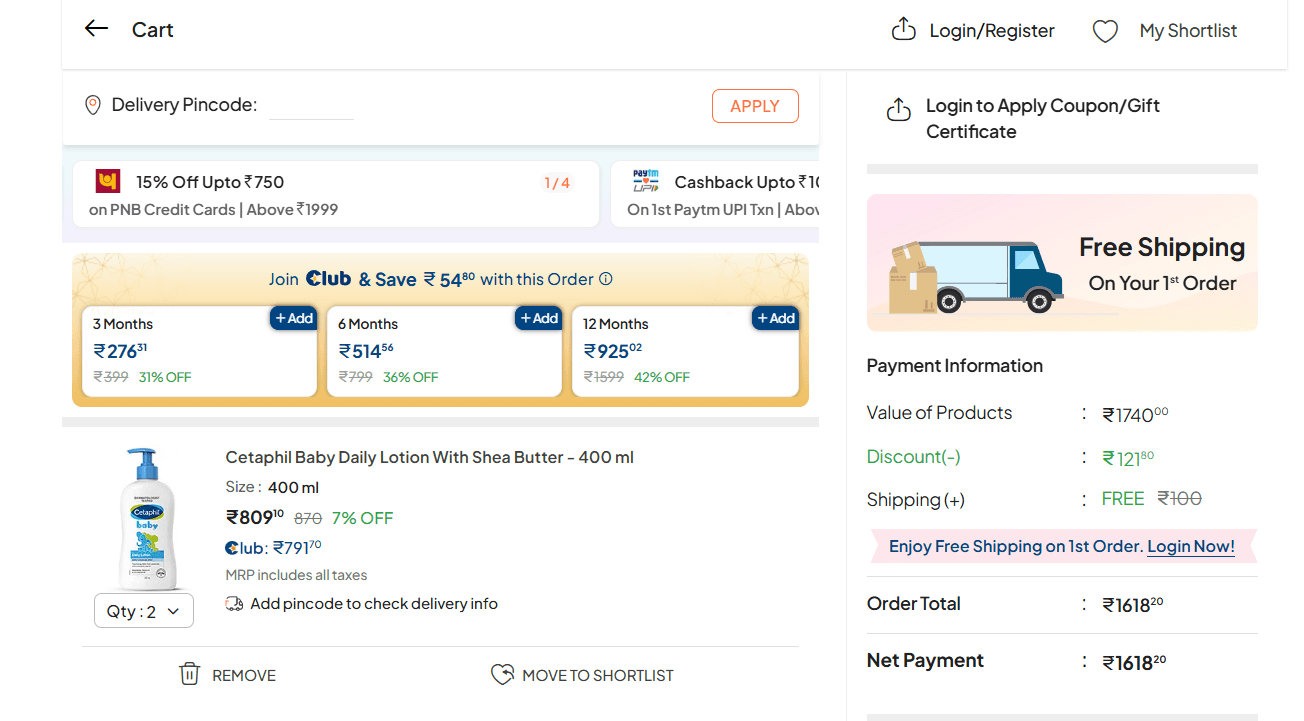
Task: Add the 12 Months Club membership
Action: click(776, 318)
